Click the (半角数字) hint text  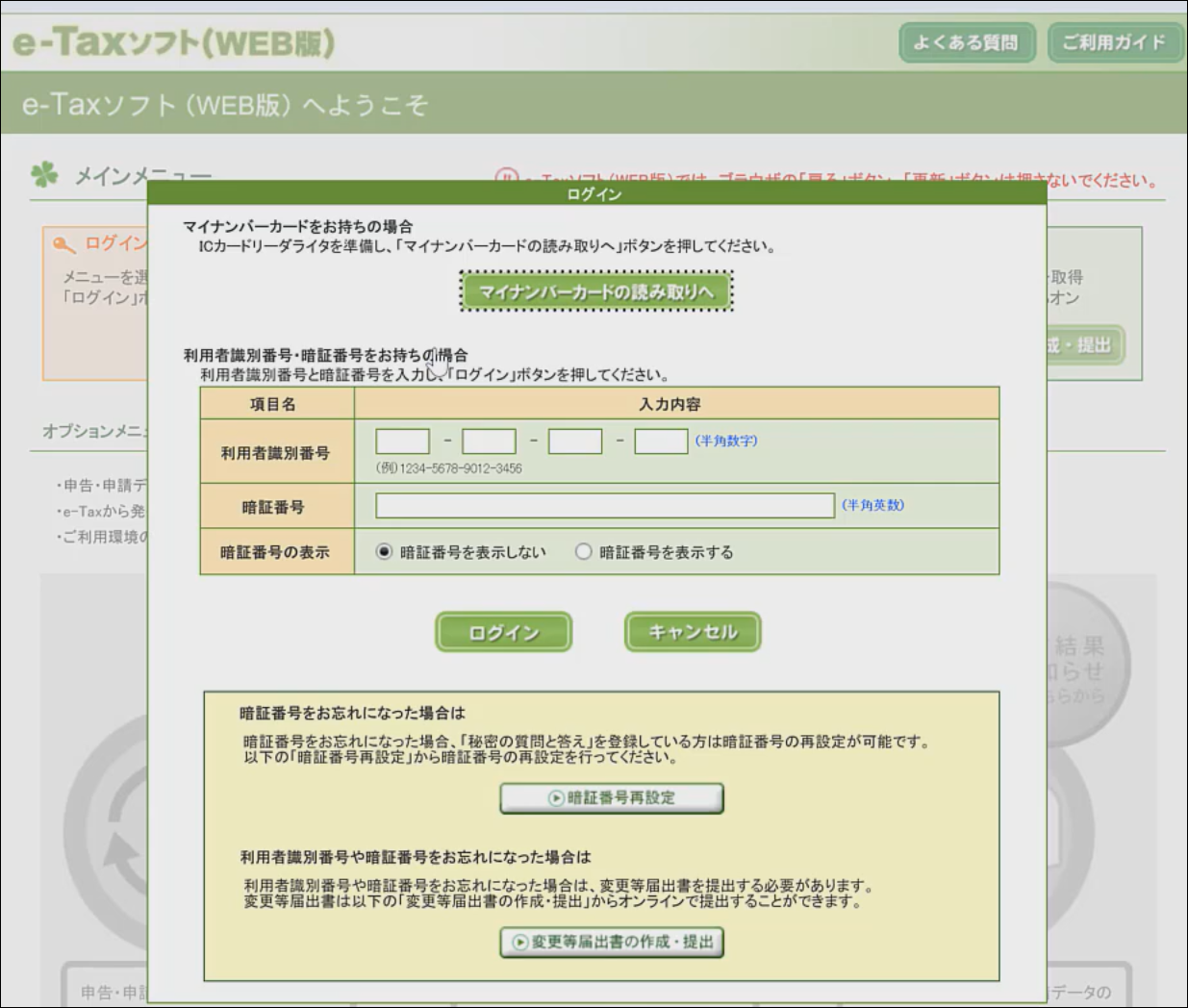726,441
